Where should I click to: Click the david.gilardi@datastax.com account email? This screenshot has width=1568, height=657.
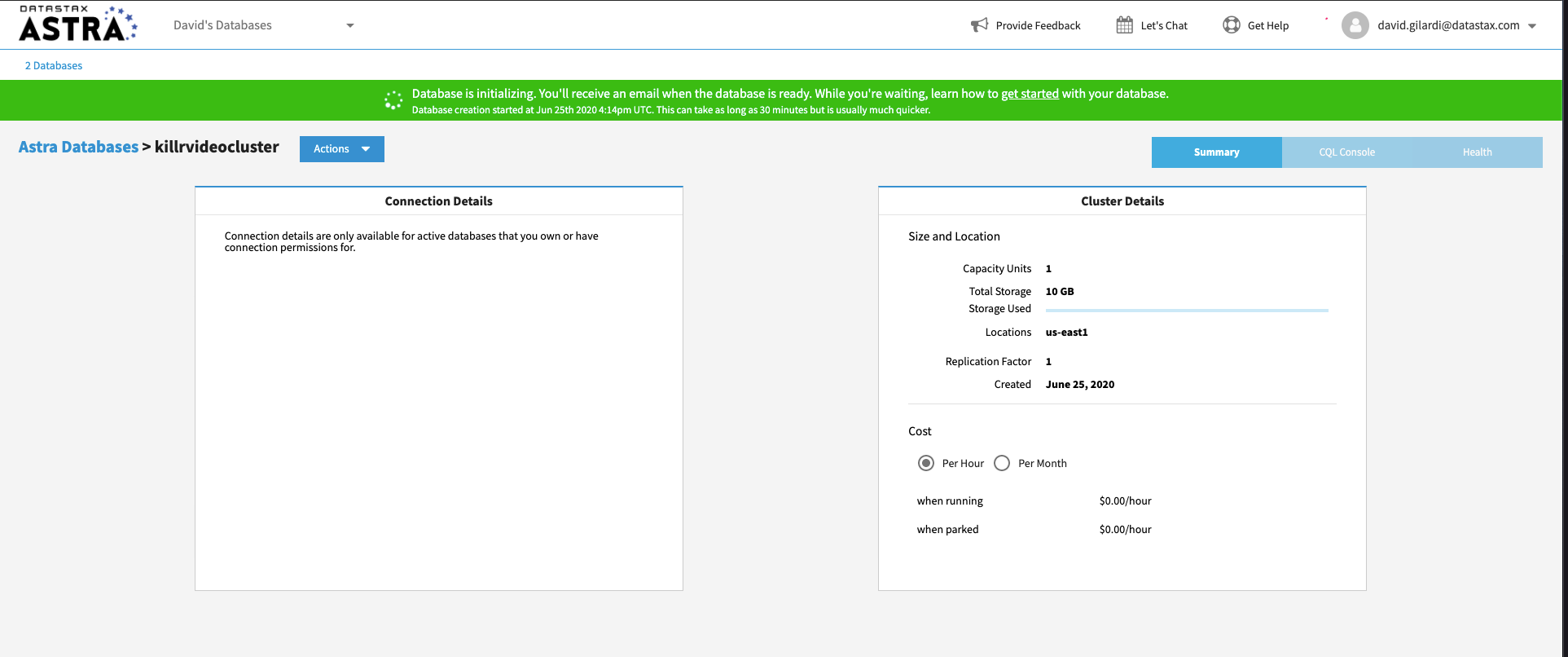(1448, 25)
